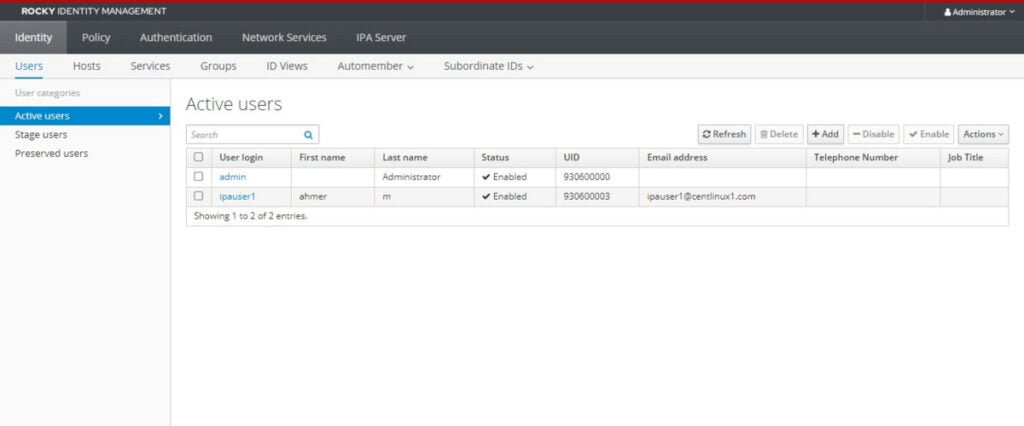This screenshot has height=426, width=1024.
Task: Open the admin user login link
Action: coord(232,176)
